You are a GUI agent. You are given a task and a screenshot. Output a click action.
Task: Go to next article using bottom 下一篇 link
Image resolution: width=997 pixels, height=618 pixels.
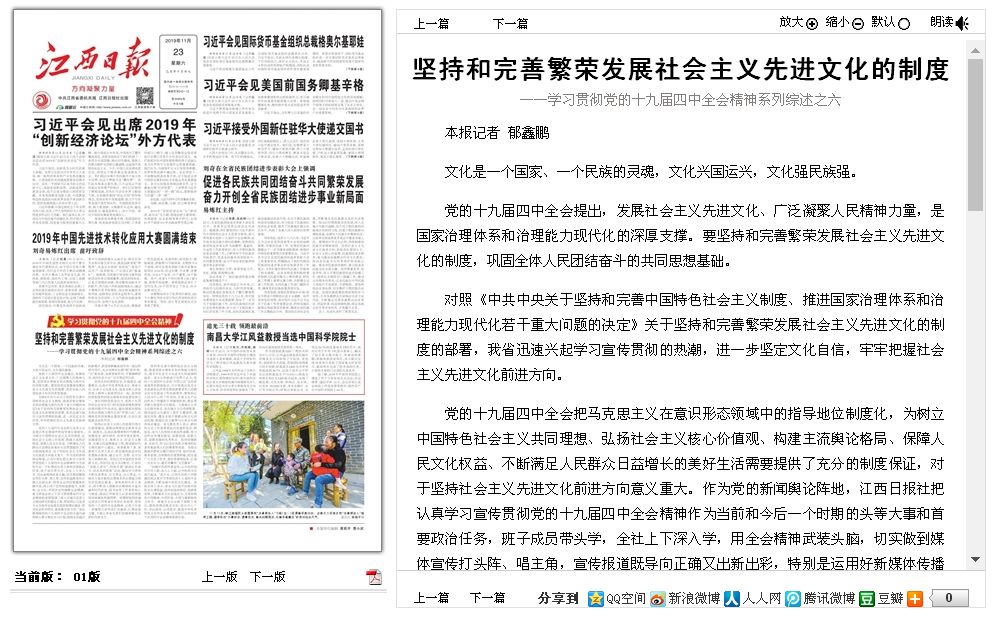487,598
